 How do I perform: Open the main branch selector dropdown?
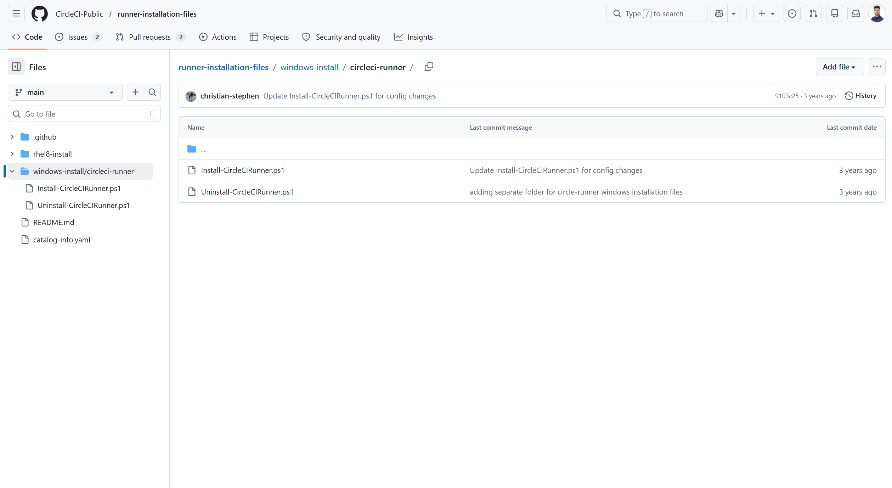click(x=65, y=92)
